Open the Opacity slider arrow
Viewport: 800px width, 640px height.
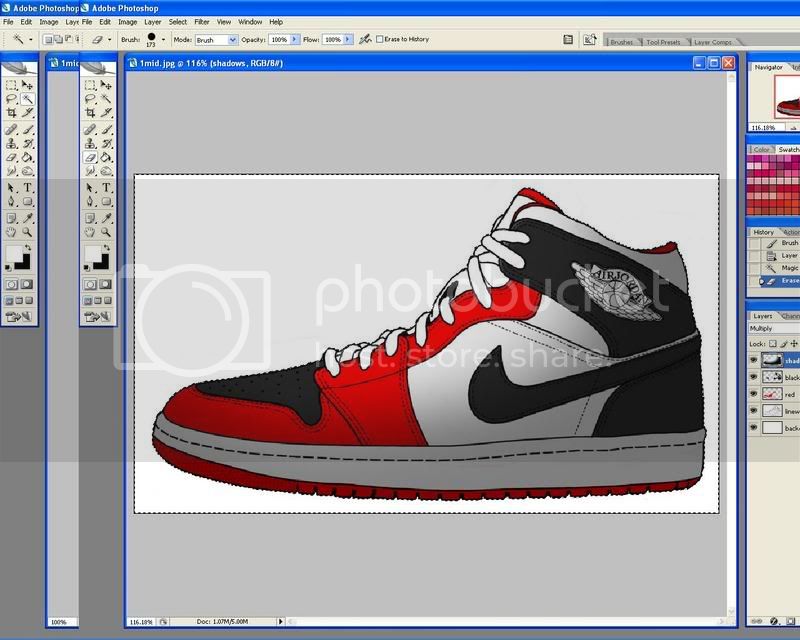tap(294, 39)
